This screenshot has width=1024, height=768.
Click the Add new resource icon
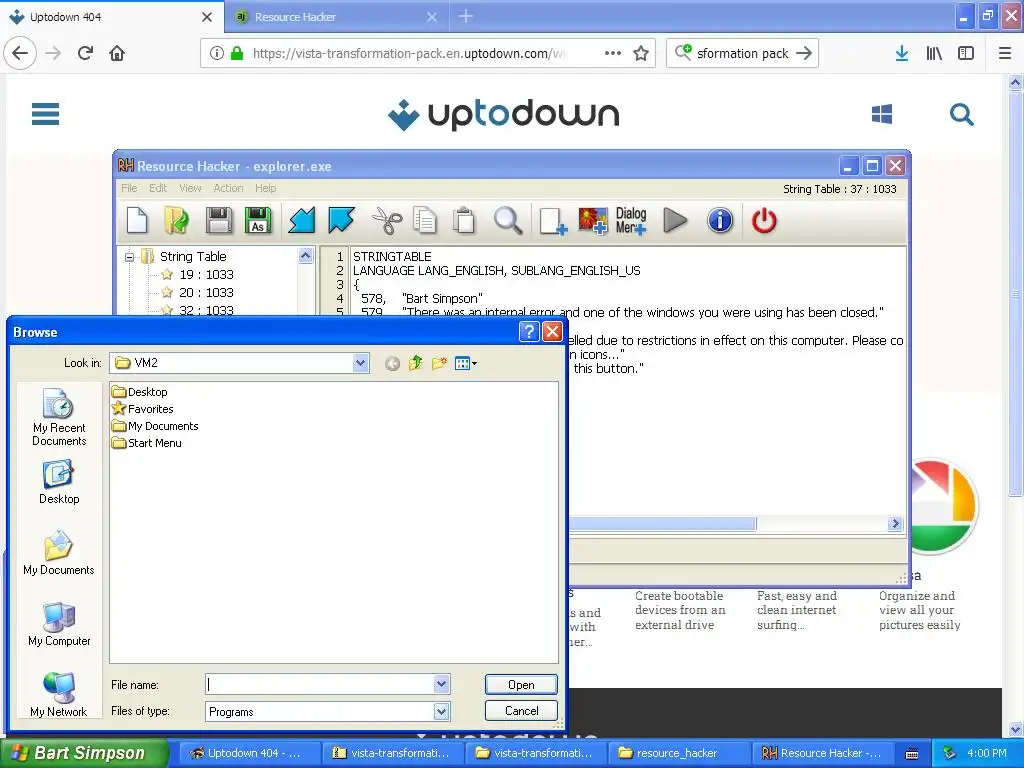click(x=552, y=221)
